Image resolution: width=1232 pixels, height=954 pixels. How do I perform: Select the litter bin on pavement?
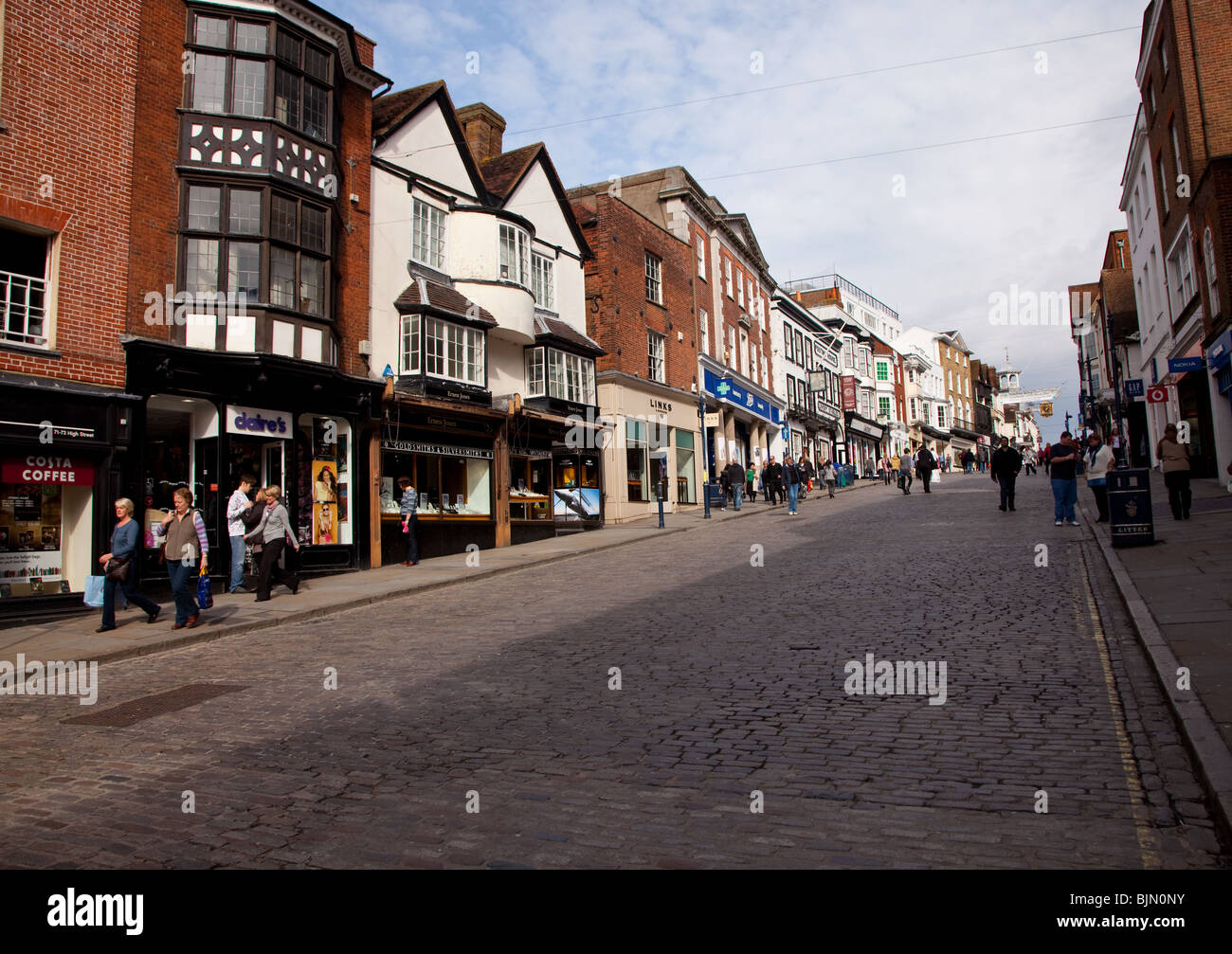[x=1130, y=507]
